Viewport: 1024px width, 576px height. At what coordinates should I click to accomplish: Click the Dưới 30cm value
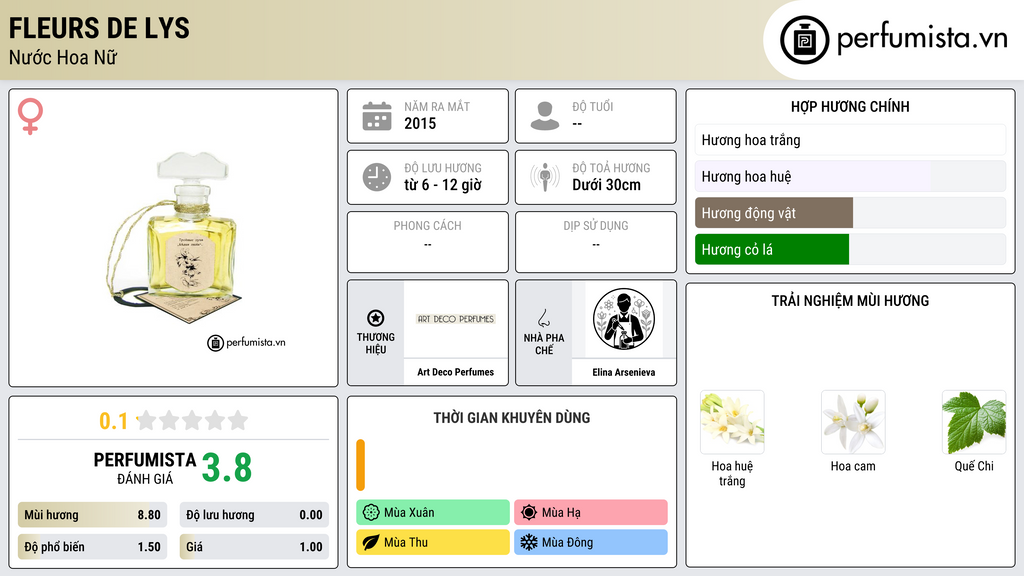coord(607,185)
